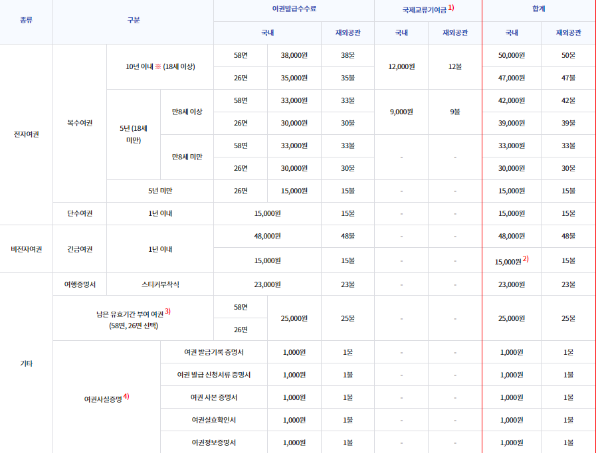Select the '비전자여권' cell

26,249
